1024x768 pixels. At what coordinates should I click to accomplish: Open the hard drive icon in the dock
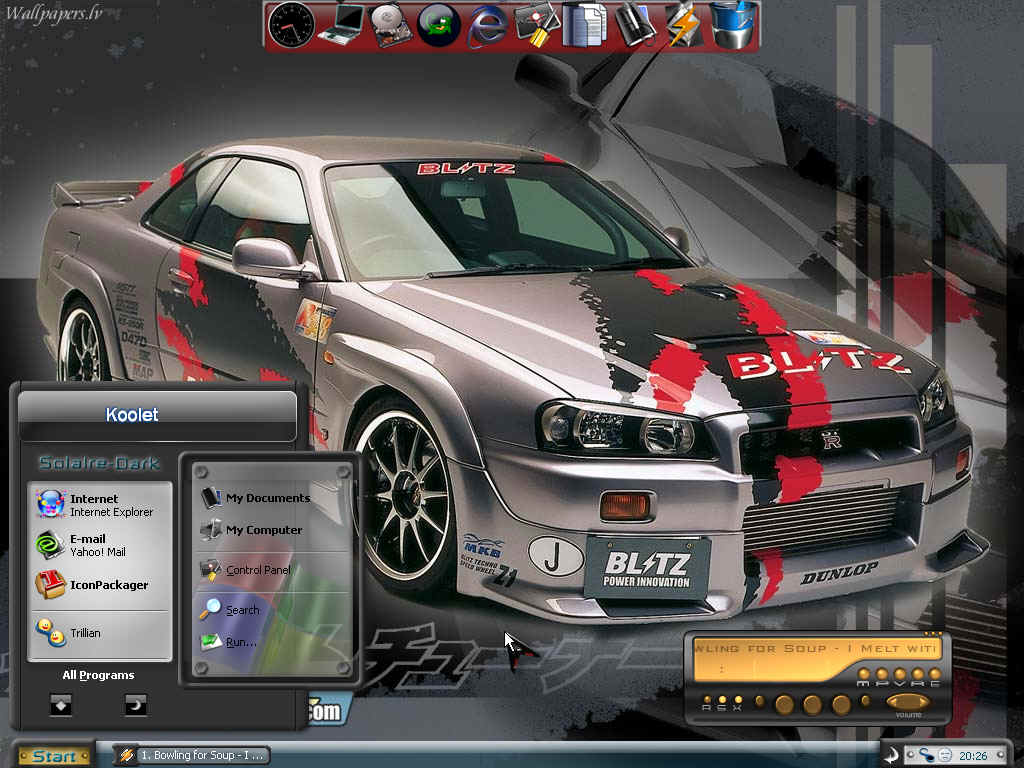(391, 25)
